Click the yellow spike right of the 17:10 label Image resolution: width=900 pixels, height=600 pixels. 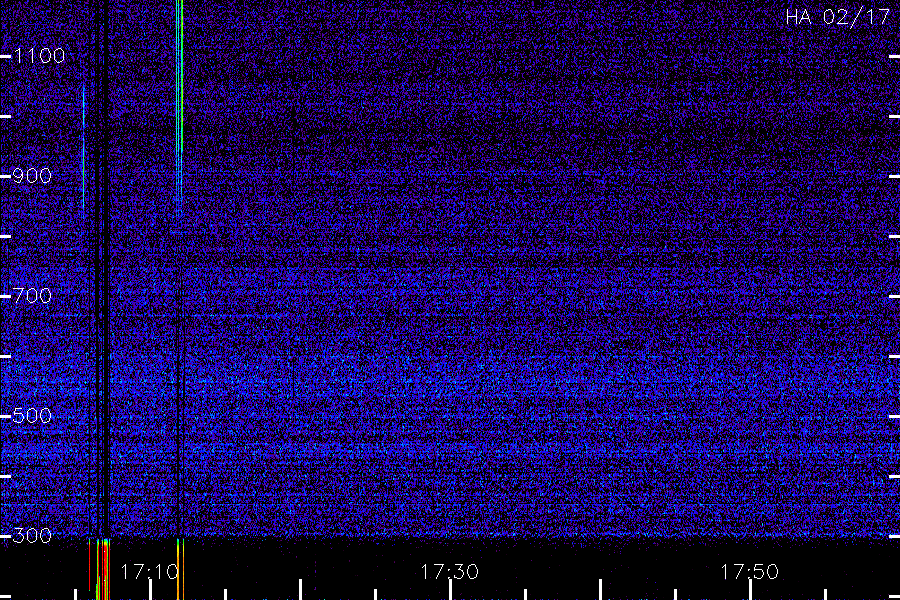(x=180, y=570)
